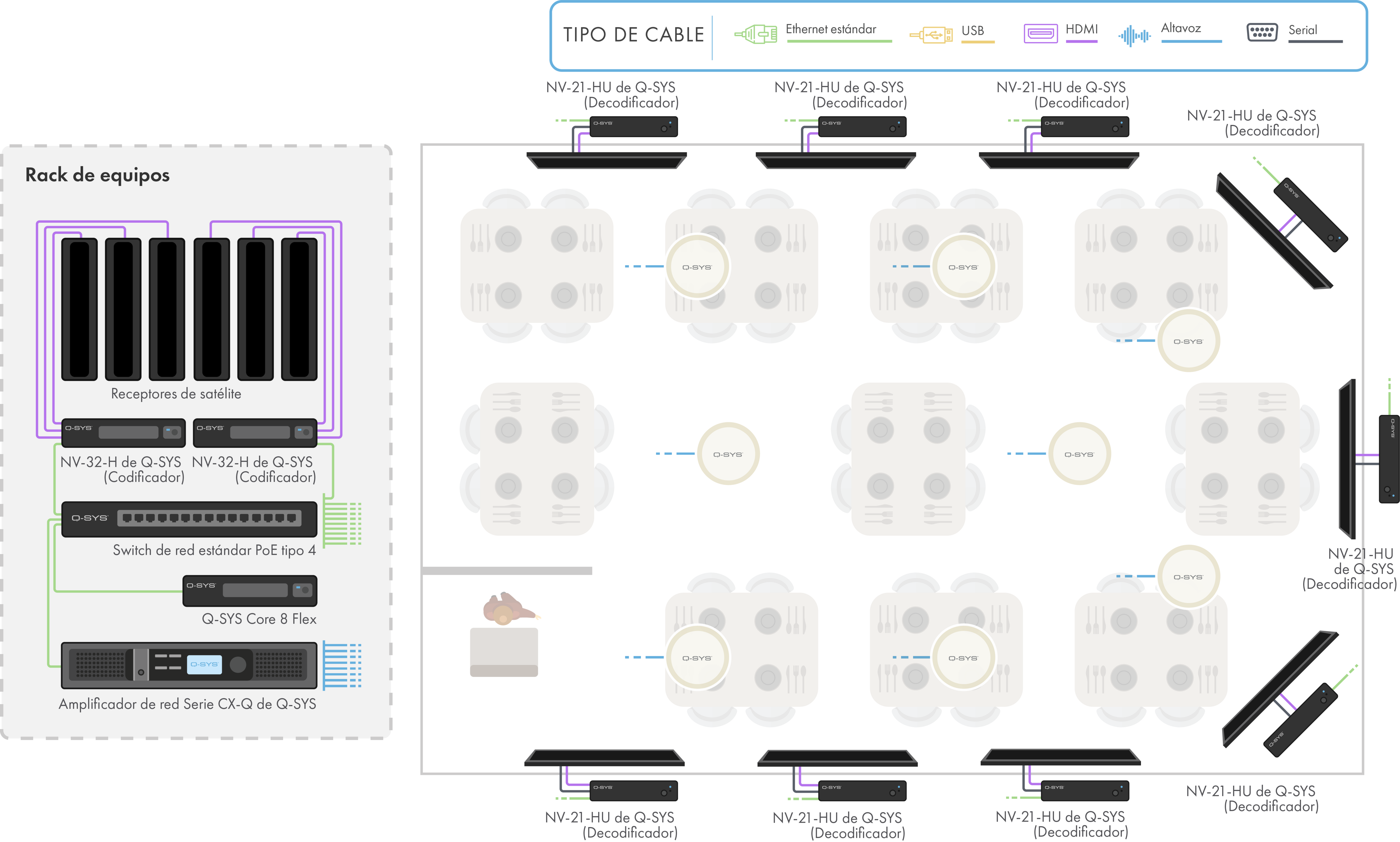Click the 'Q-SYS Core 8 Flex' label
This screenshot has height=842, width=1400.
coord(259,619)
